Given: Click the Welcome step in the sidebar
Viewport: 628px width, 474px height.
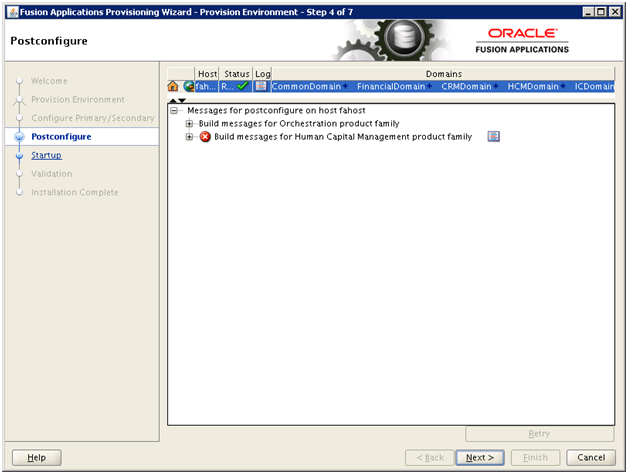Looking at the screenshot, I should click(49, 81).
